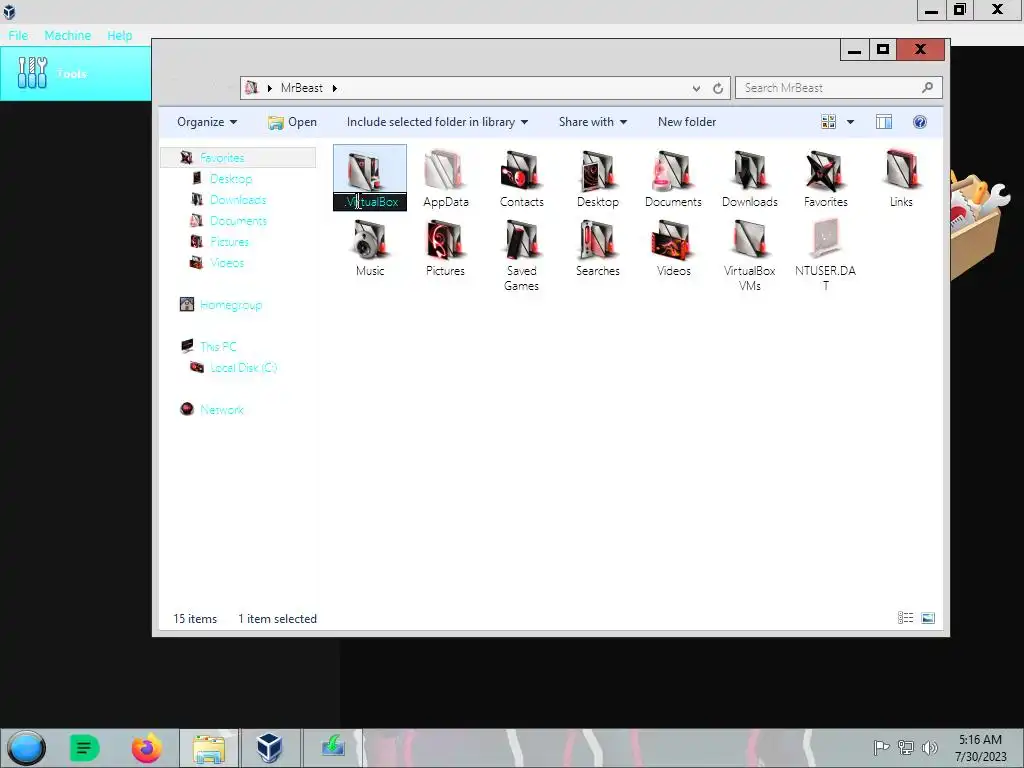The height and width of the screenshot is (768, 1024).
Task: Select Favorites in navigation pane
Action: [x=221, y=157]
